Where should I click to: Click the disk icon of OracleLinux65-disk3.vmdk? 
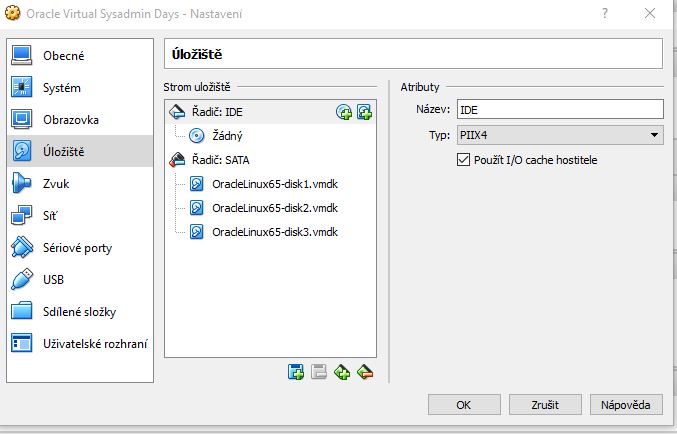coord(196,232)
